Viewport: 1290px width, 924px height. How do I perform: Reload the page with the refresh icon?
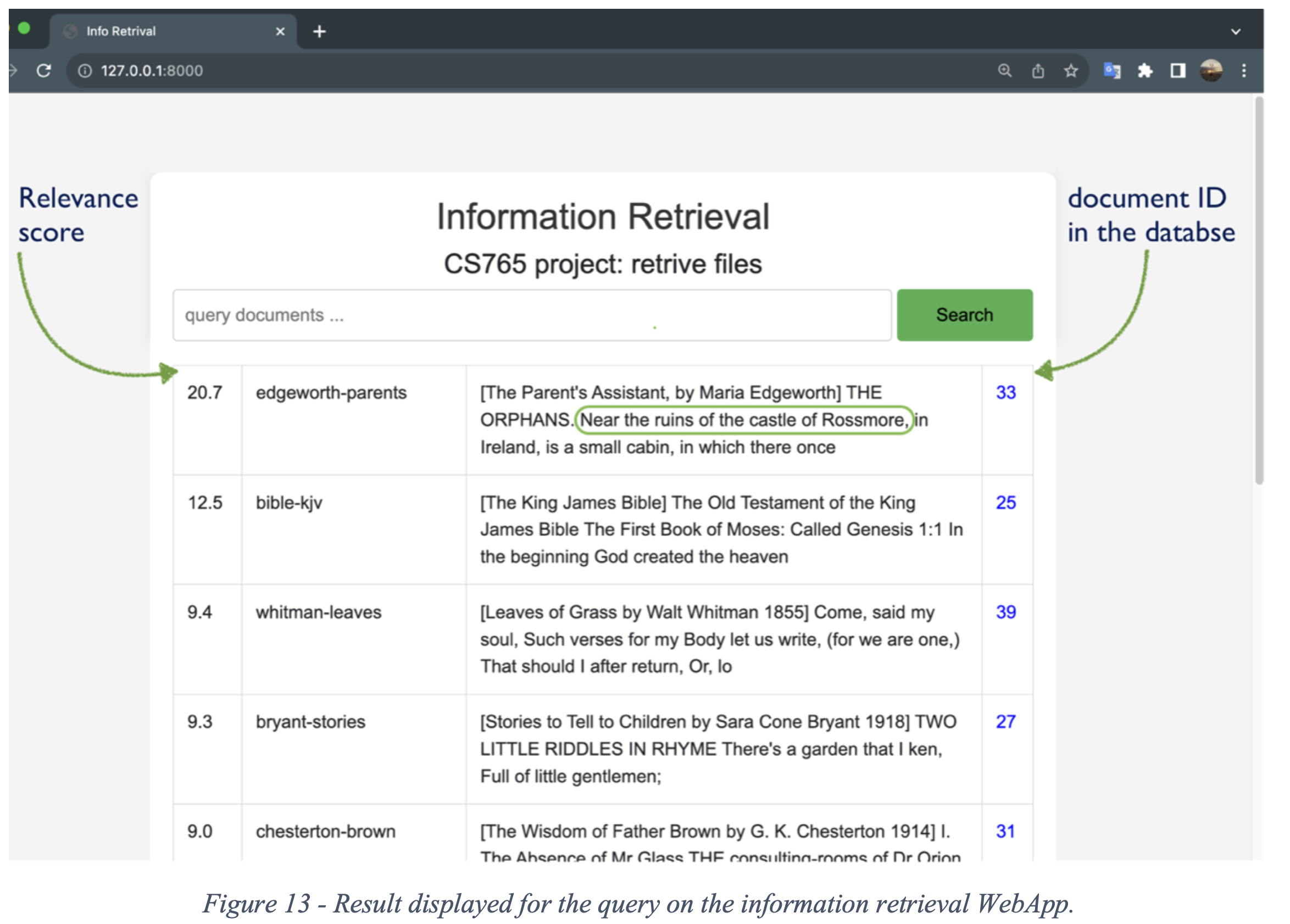44,70
